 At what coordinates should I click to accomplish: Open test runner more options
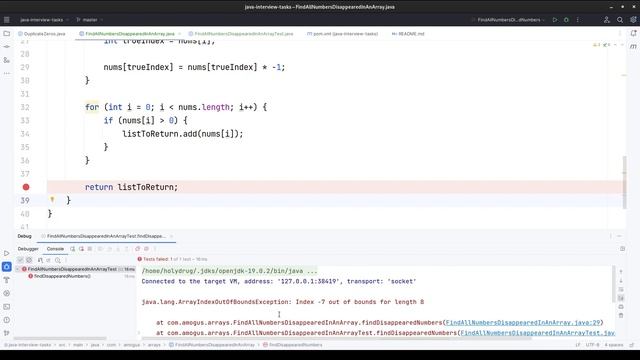tap(66, 260)
